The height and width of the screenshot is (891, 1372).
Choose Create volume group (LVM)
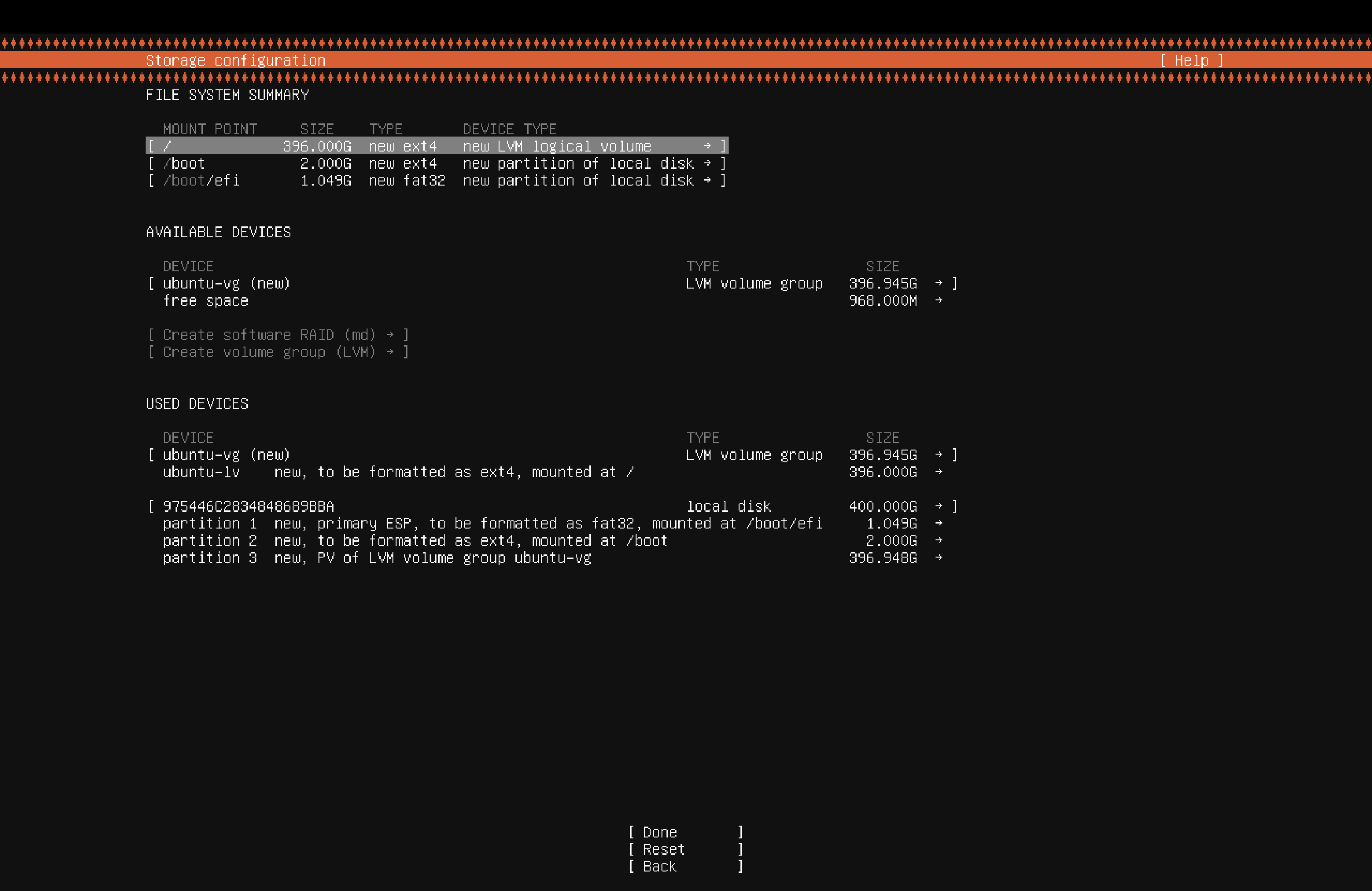pyautogui.click(x=278, y=352)
